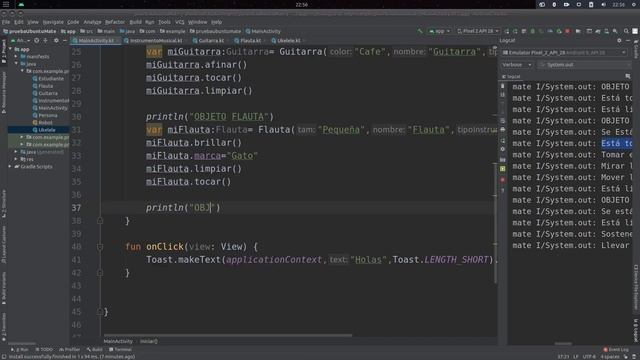The width and height of the screenshot is (640, 360).
Task: Open project view Android dropdown
Action: [x=20, y=40]
